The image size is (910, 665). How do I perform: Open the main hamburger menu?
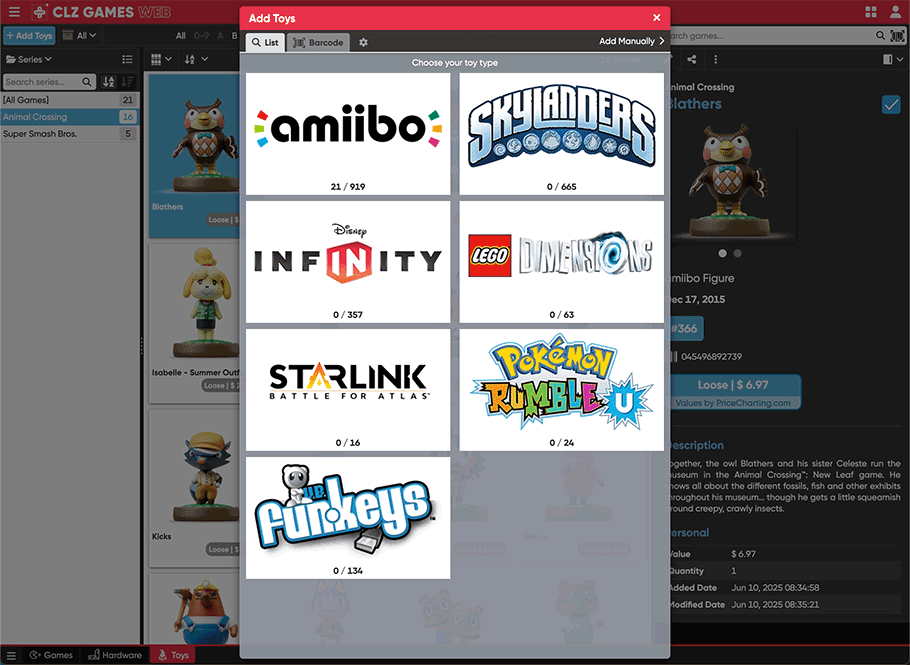14,12
